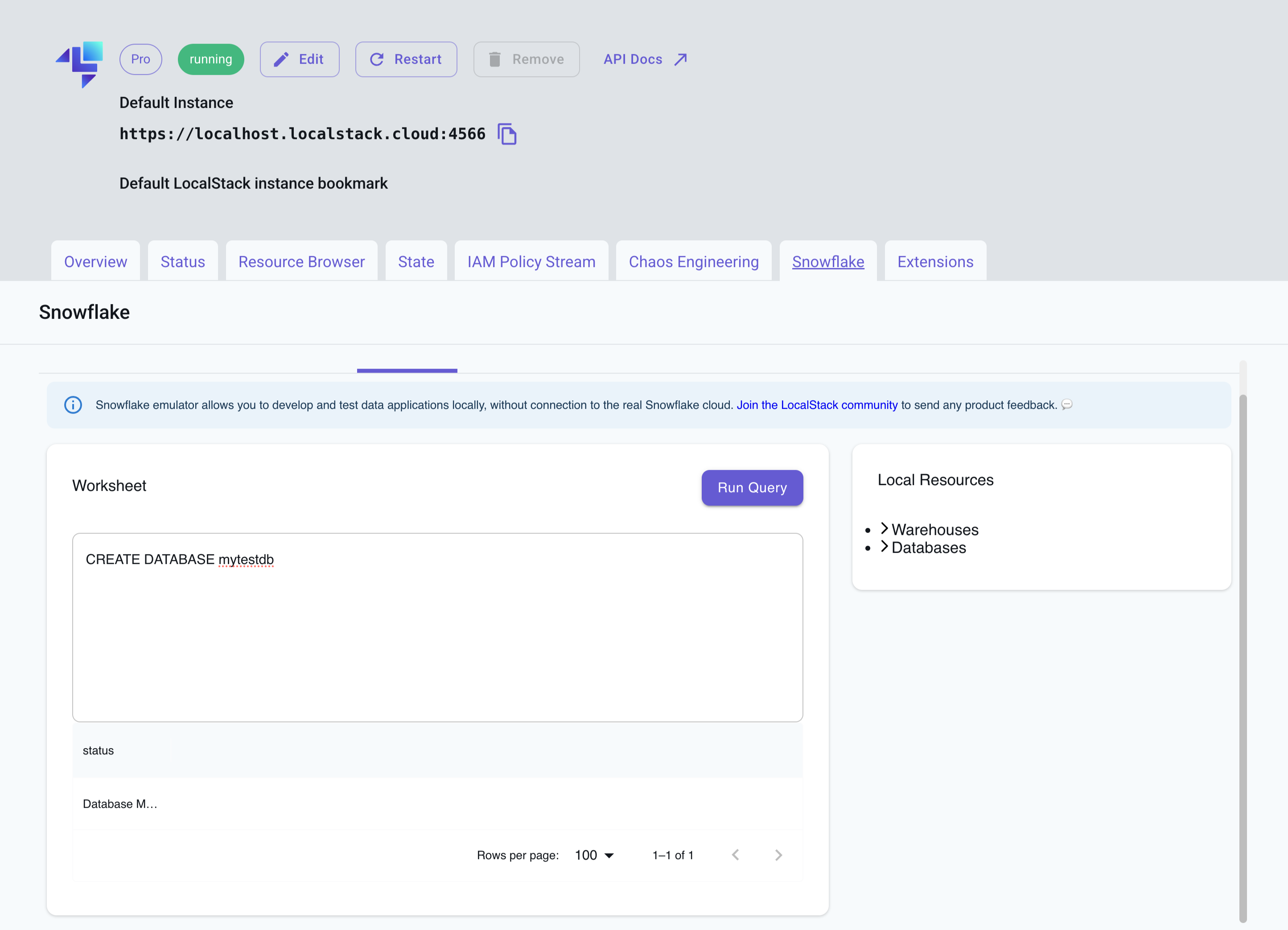1288x930 pixels.
Task: Restart the LocalStack instance
Action: [406, 59]
